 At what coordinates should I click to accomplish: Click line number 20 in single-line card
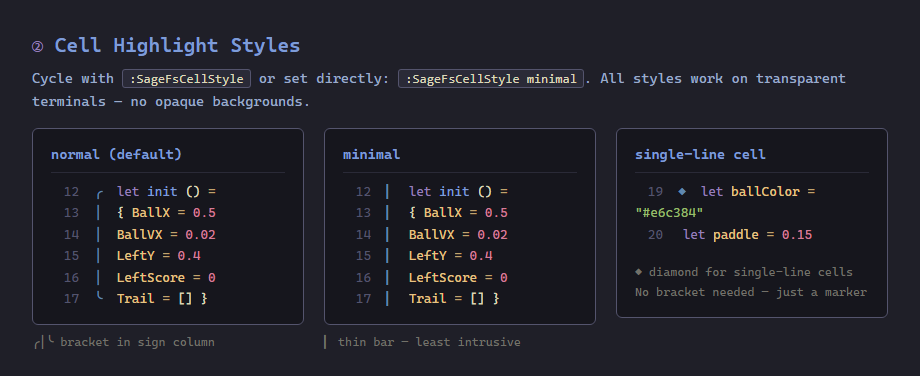pyautogui.click(x=655, y=235)
